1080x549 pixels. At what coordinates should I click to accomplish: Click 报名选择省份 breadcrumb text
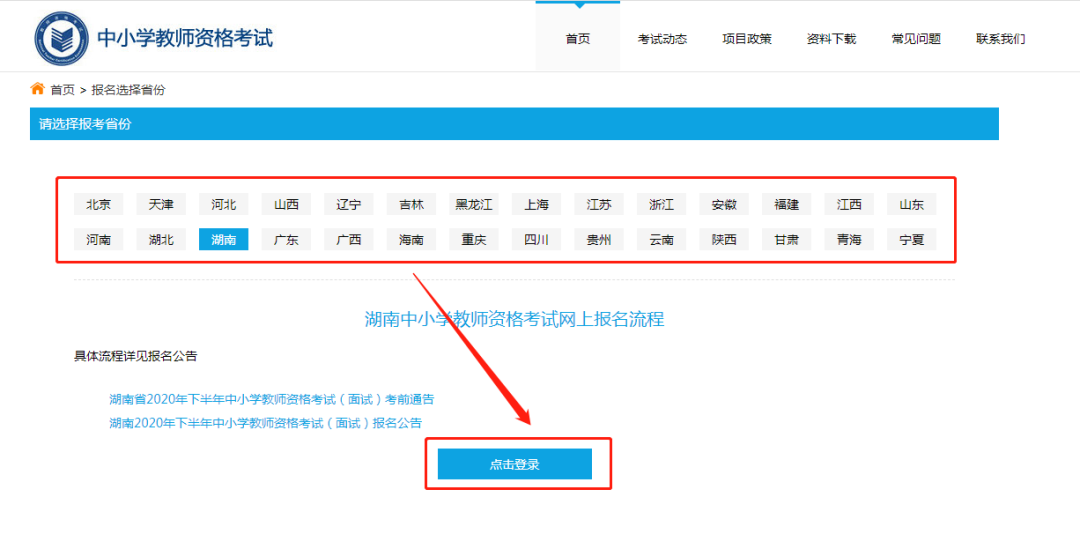pyautogui.click(x=129, y=90)
